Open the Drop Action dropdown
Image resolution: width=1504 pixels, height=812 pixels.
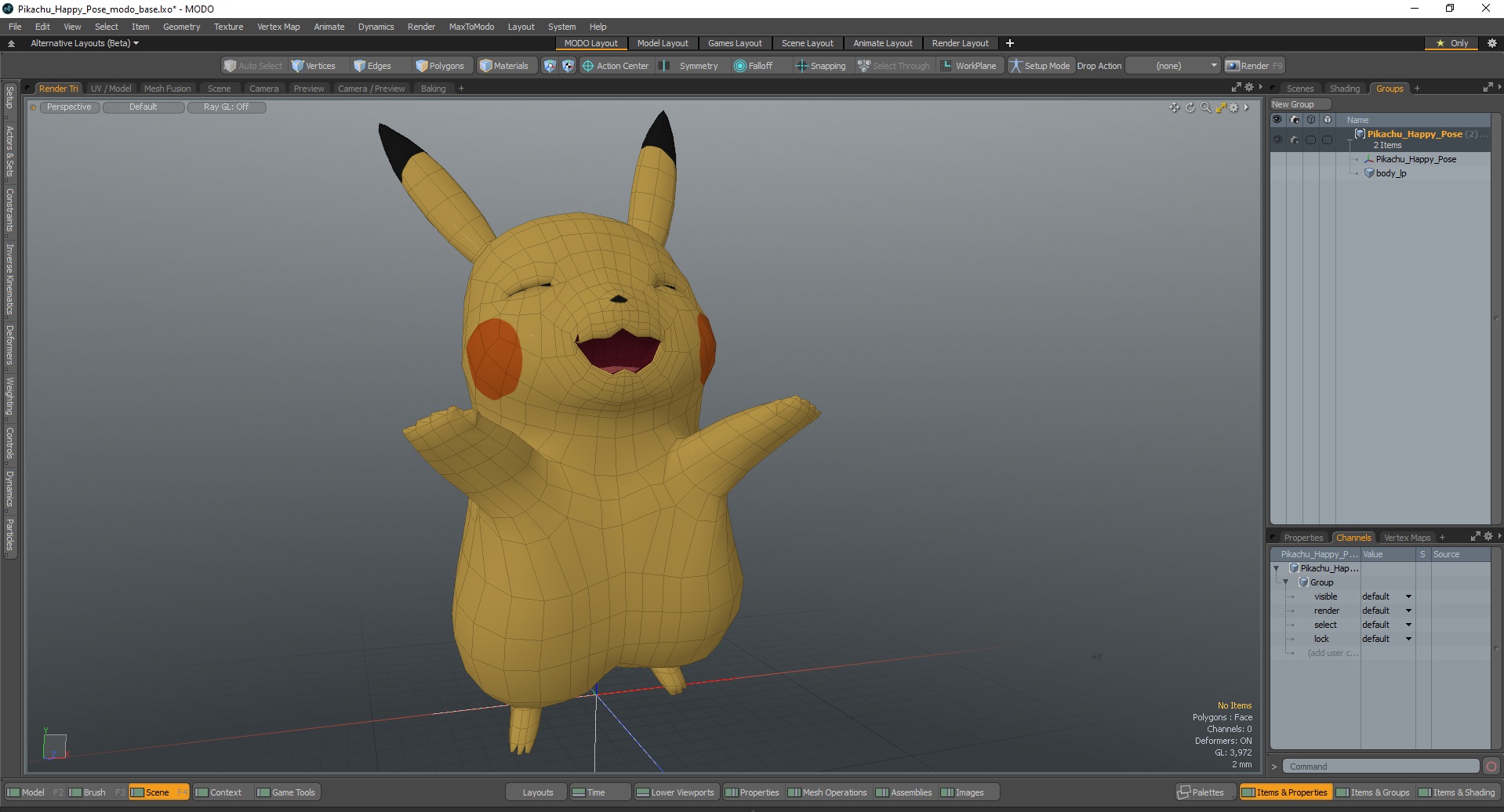tap(1173, 66)
